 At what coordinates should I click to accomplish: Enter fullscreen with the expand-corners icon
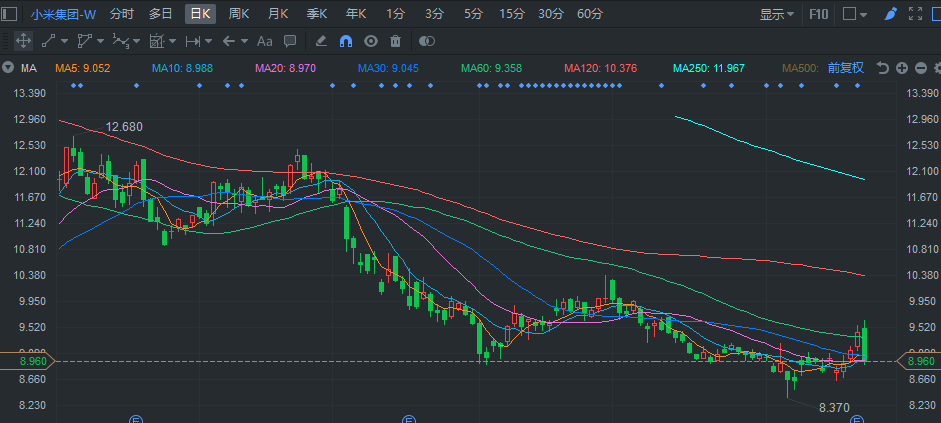pos(915,13)
